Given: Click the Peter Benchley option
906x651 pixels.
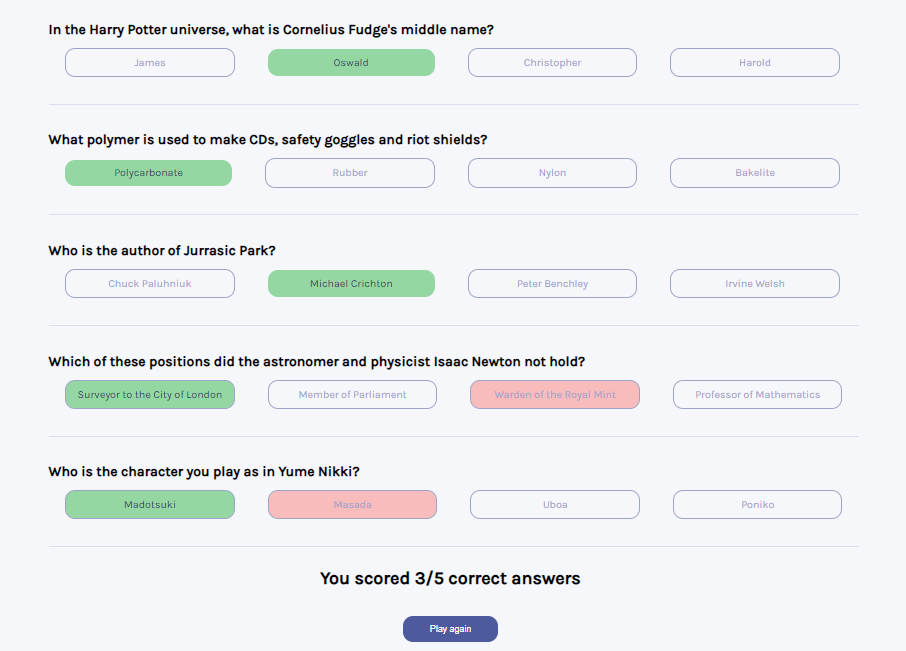Looking at the screenshot, I should coord(552,284).
